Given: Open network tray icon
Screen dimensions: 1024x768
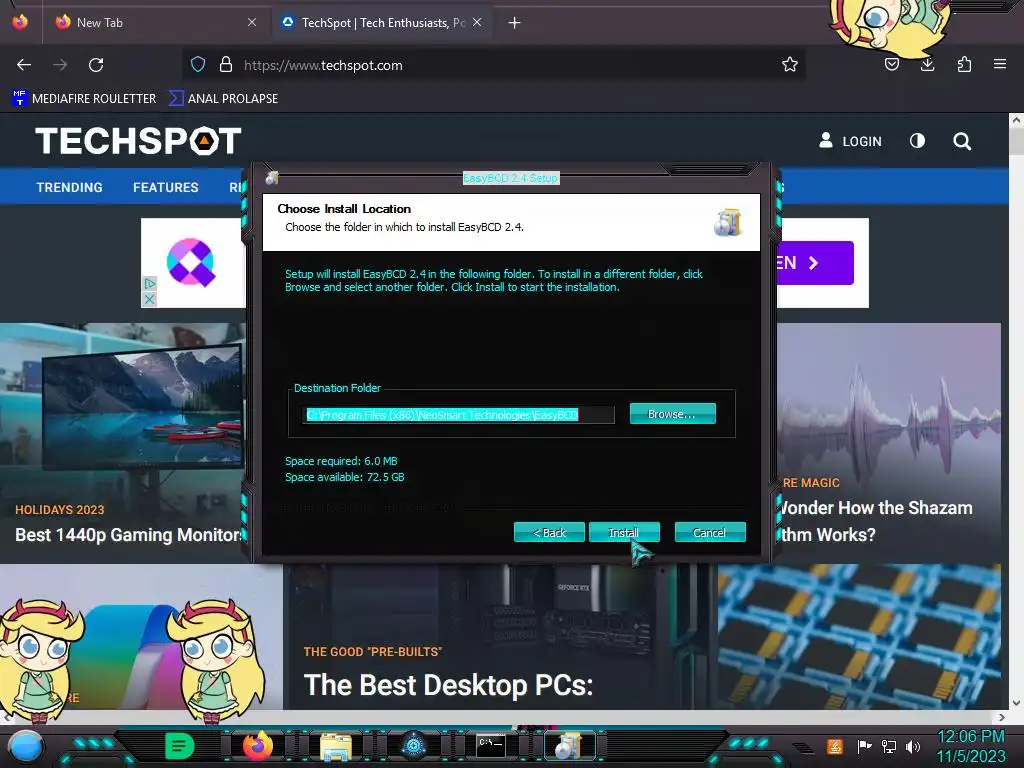Looking at the screenshot, I should tap(889, 746).
